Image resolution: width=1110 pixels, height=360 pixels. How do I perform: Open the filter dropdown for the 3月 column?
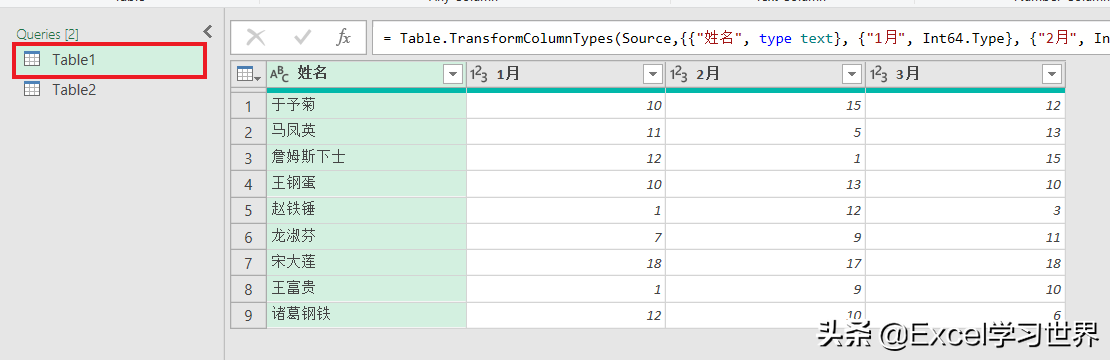(x=1052, y=74)
